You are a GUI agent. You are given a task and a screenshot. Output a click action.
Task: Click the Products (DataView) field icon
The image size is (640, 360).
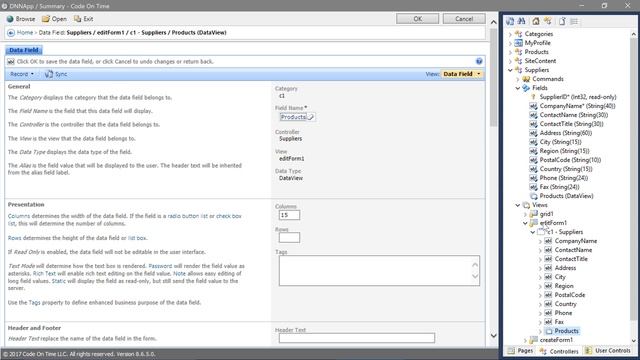point(533,196)
